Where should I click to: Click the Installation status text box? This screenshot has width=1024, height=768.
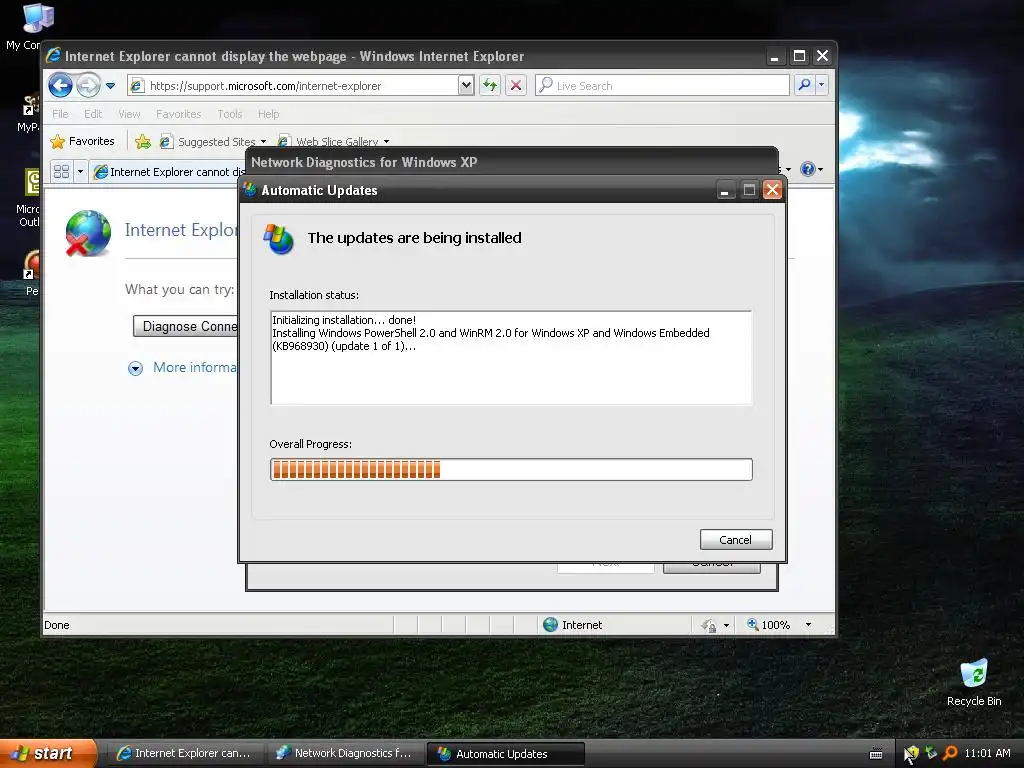pyautogui.click(x=511, y=357)
